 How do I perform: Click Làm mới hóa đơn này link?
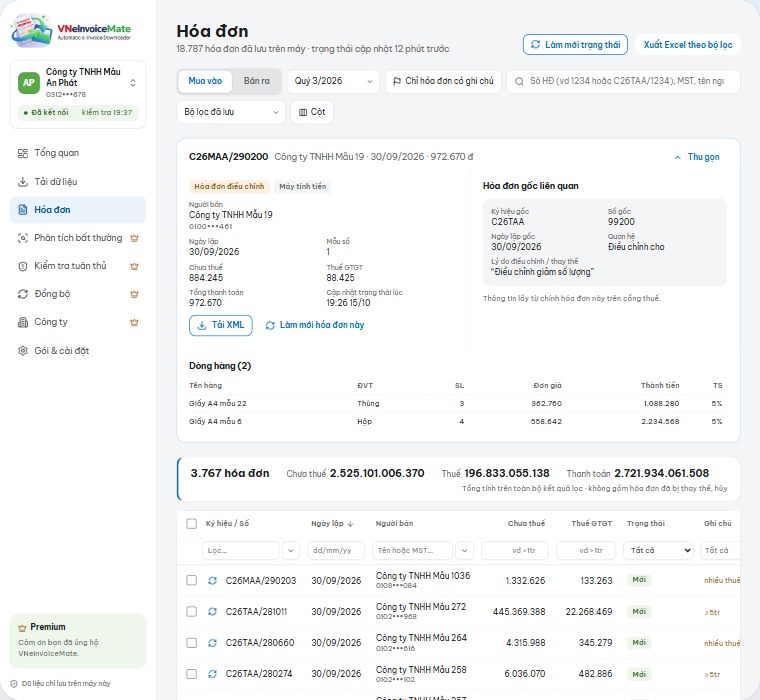(315, 325)
